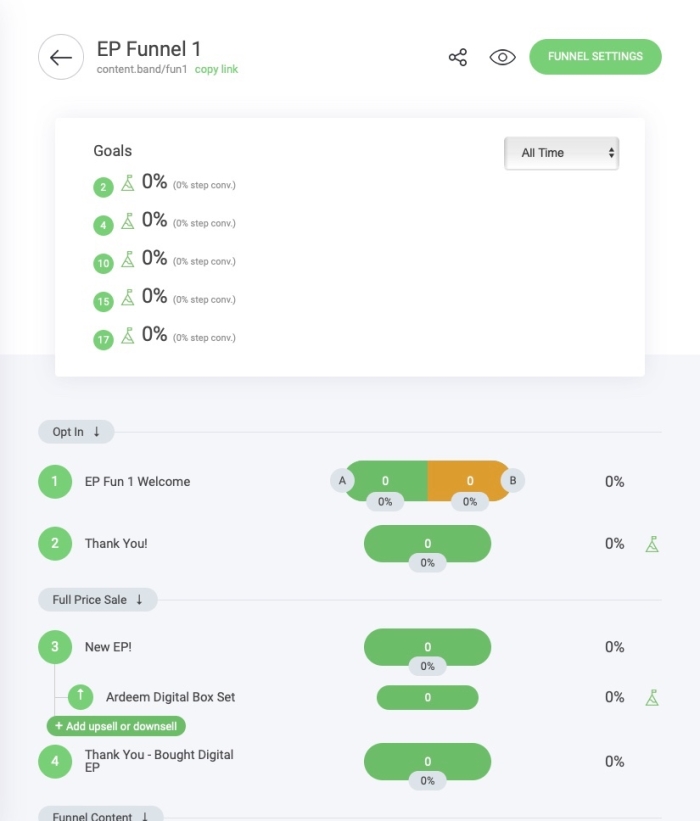Viewport: 700px width, 821px height.
Task: Open the Funnel Settings
Action: tap(595, 57)
